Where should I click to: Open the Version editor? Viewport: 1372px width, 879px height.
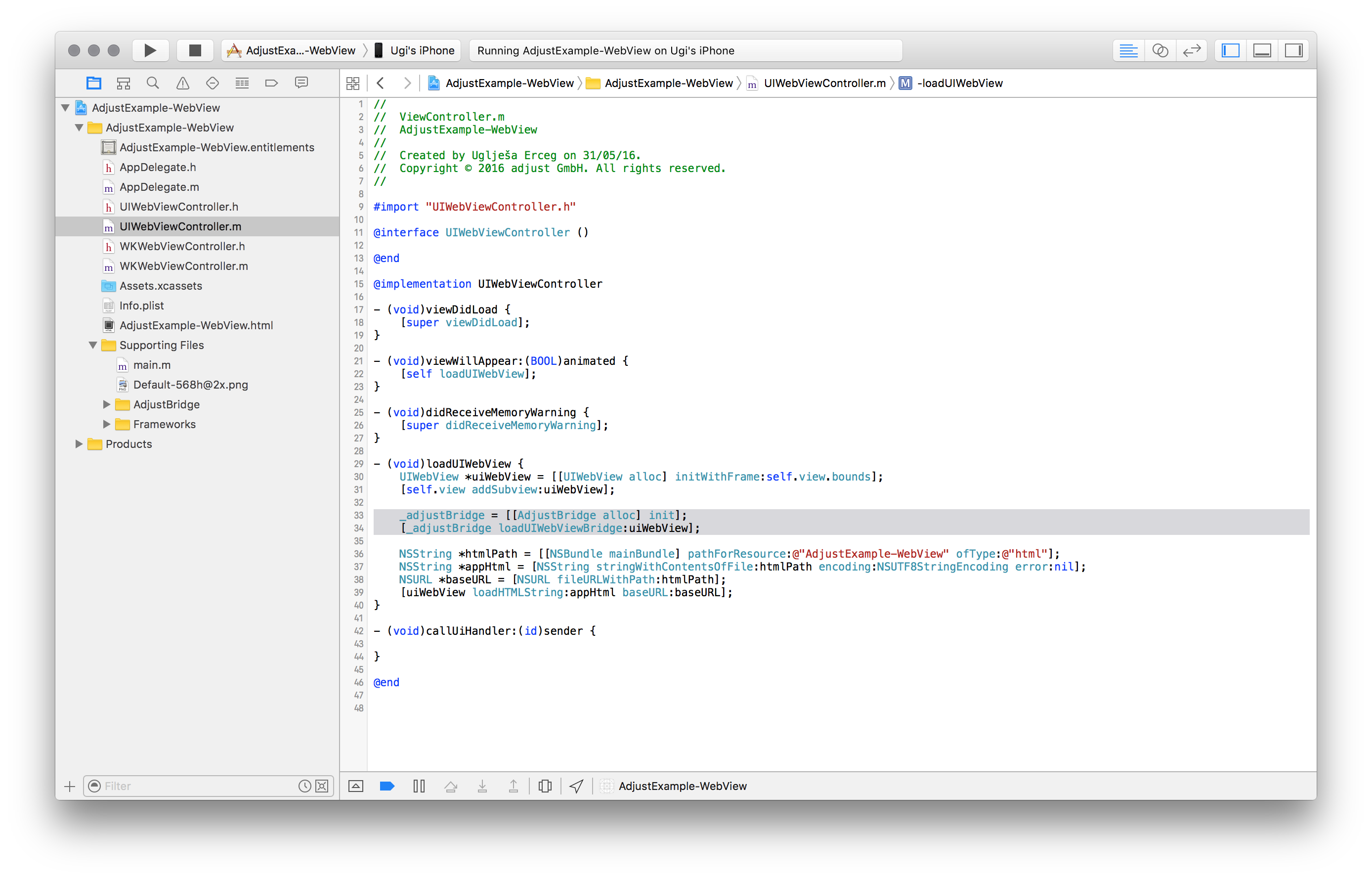[1192, 50]
